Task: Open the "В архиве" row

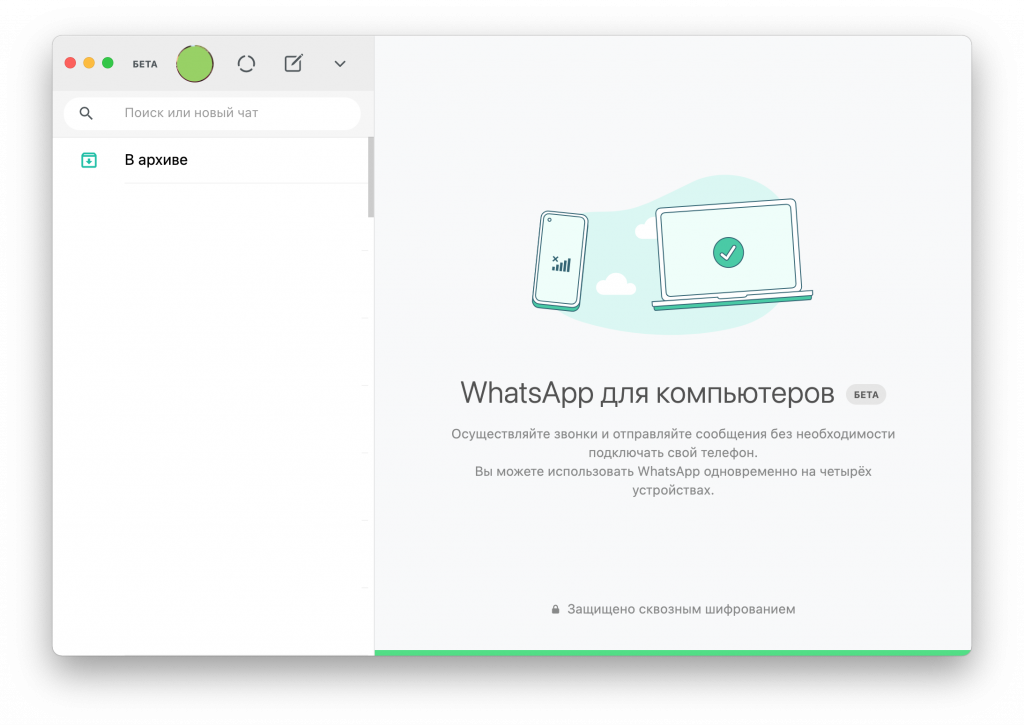Action: [211, 160]
